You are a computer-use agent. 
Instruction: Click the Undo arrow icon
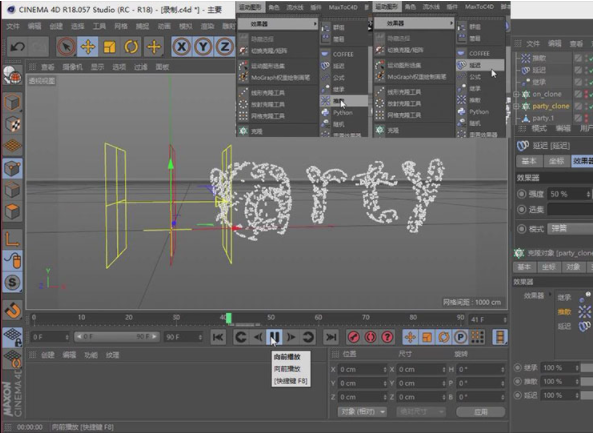tap(17, 47)
